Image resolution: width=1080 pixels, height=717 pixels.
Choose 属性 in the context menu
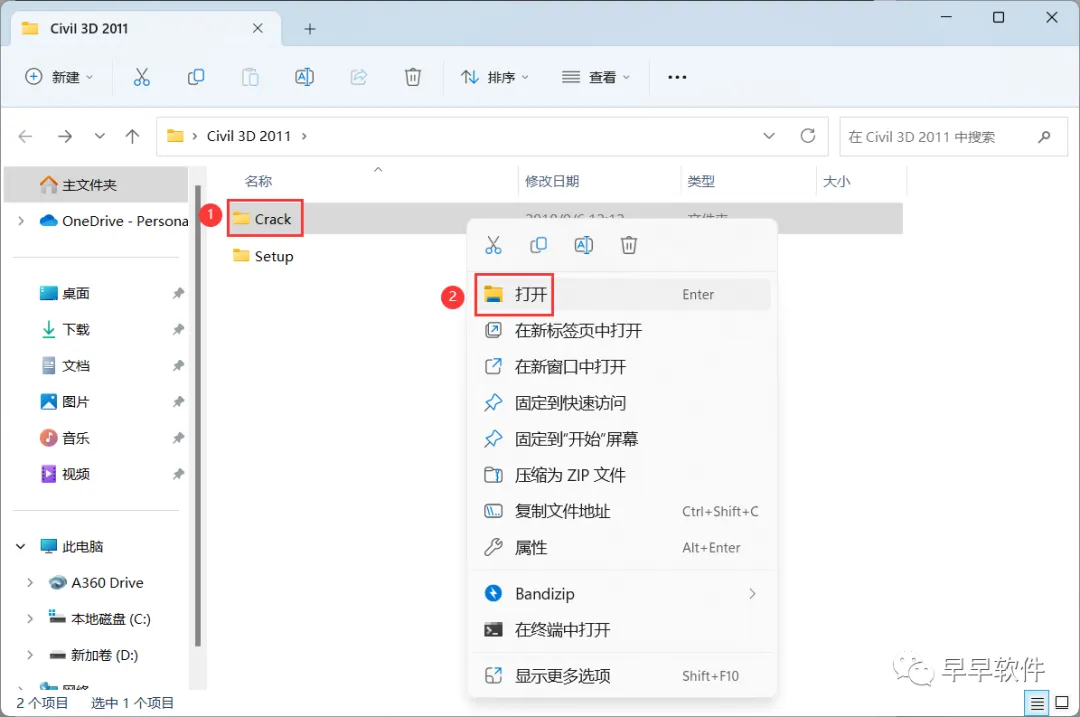coord(623,548)
